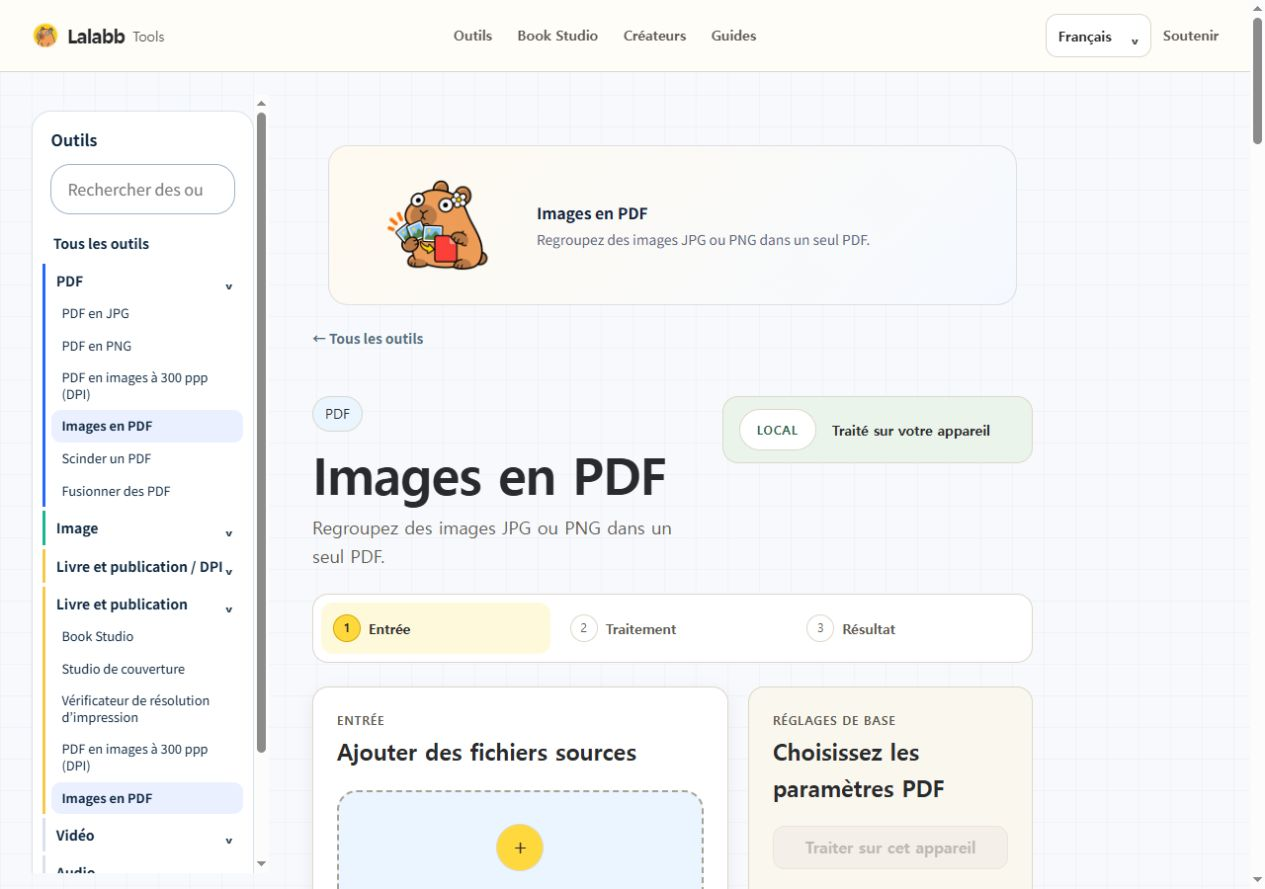Screen dimensions: 1265x889
Task: Click the yellow plus add-files icon
Action: coord(519,848)
